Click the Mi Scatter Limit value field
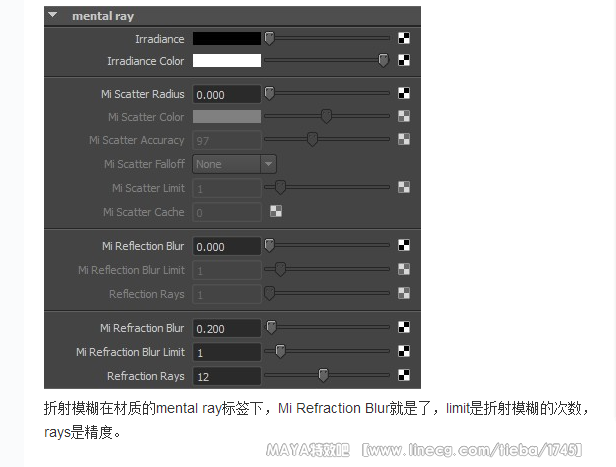Viewport: 616px width, 467px height. point(227,189)
